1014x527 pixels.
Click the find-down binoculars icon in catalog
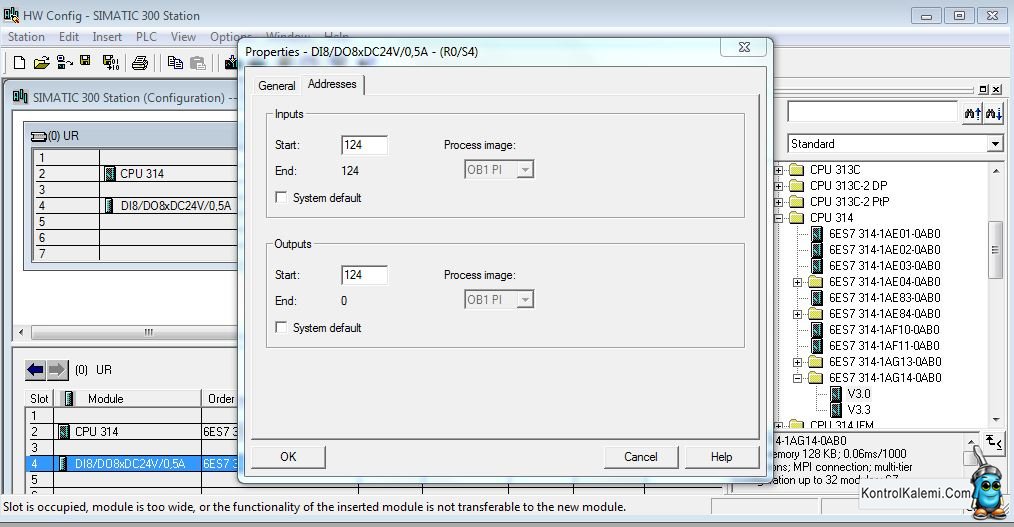tap(994, 113)
